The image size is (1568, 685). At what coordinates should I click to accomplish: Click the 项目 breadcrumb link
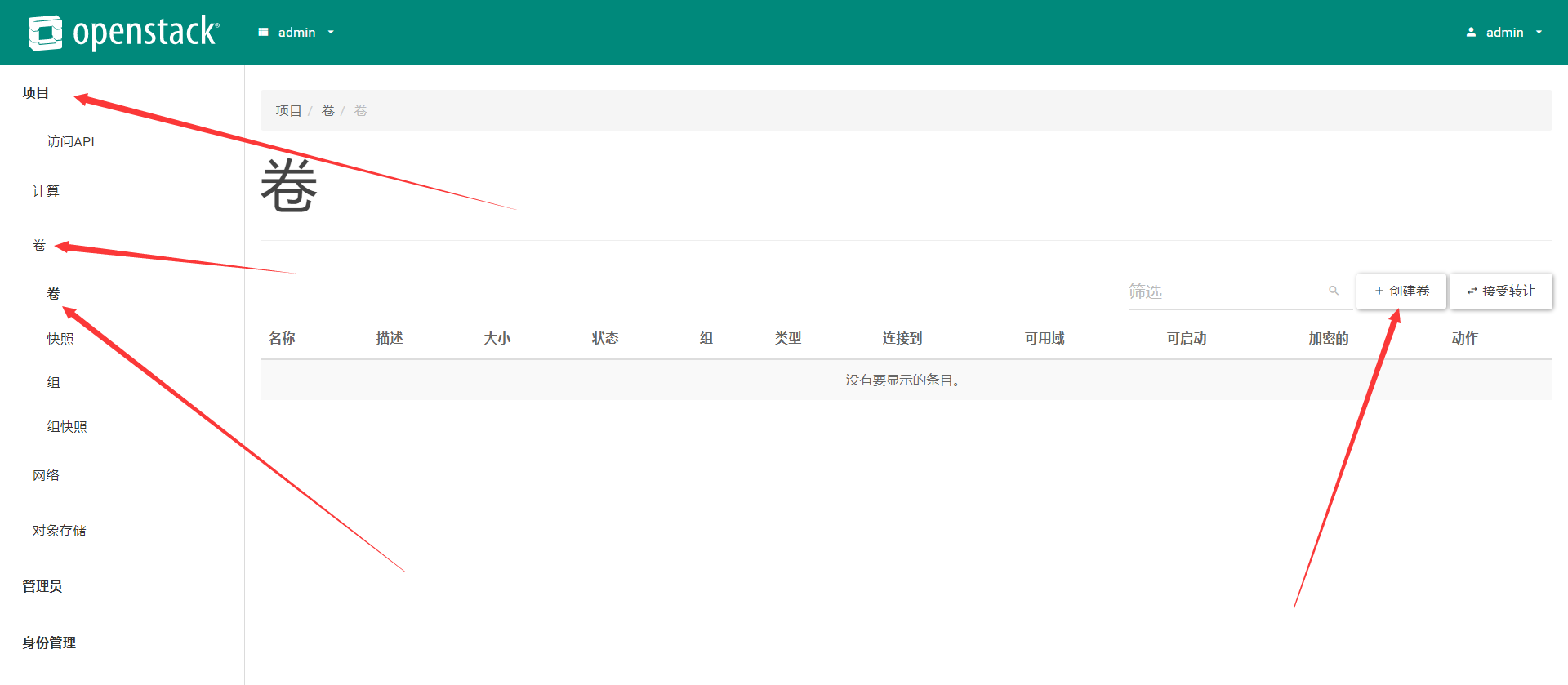(288, 110)
